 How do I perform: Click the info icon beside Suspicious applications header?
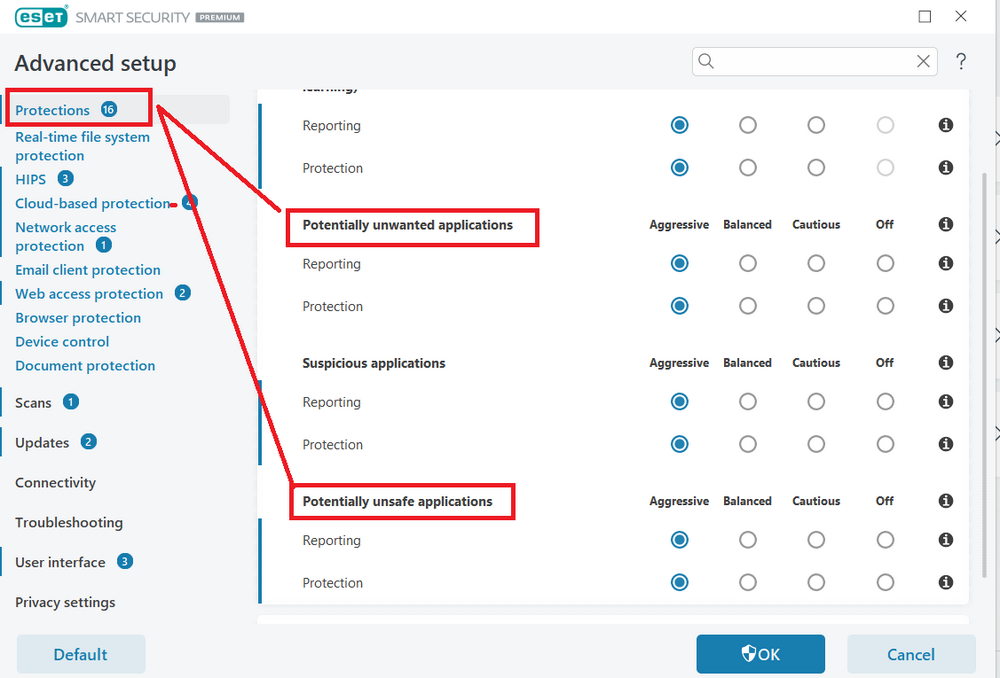[946, 363]
